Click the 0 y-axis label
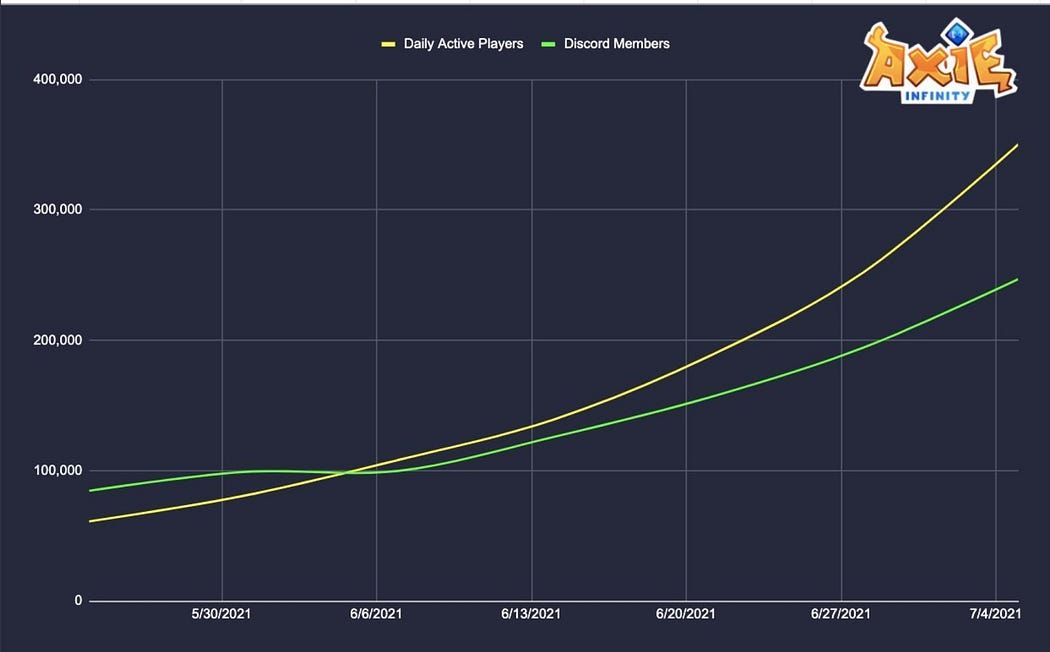This screenshot has width=1050, height=652. click(x=78, y=600)
